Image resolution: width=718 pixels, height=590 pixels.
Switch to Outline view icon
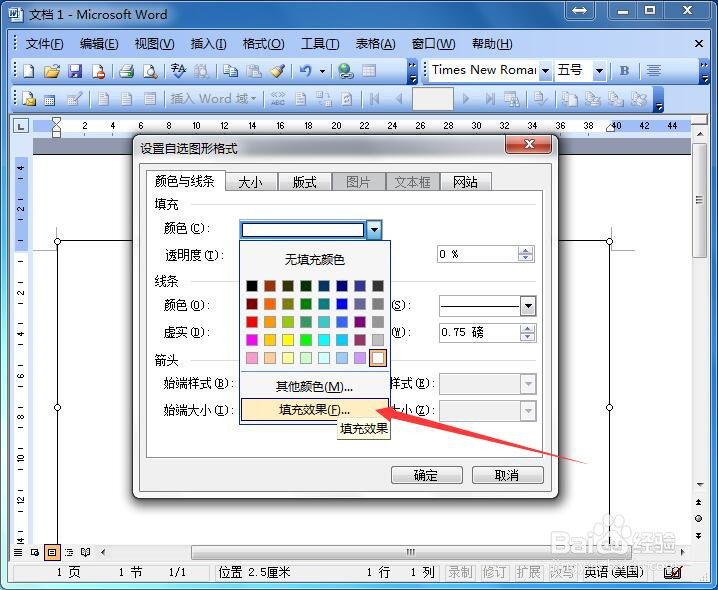pyautogui.click(x=69, y=552)
